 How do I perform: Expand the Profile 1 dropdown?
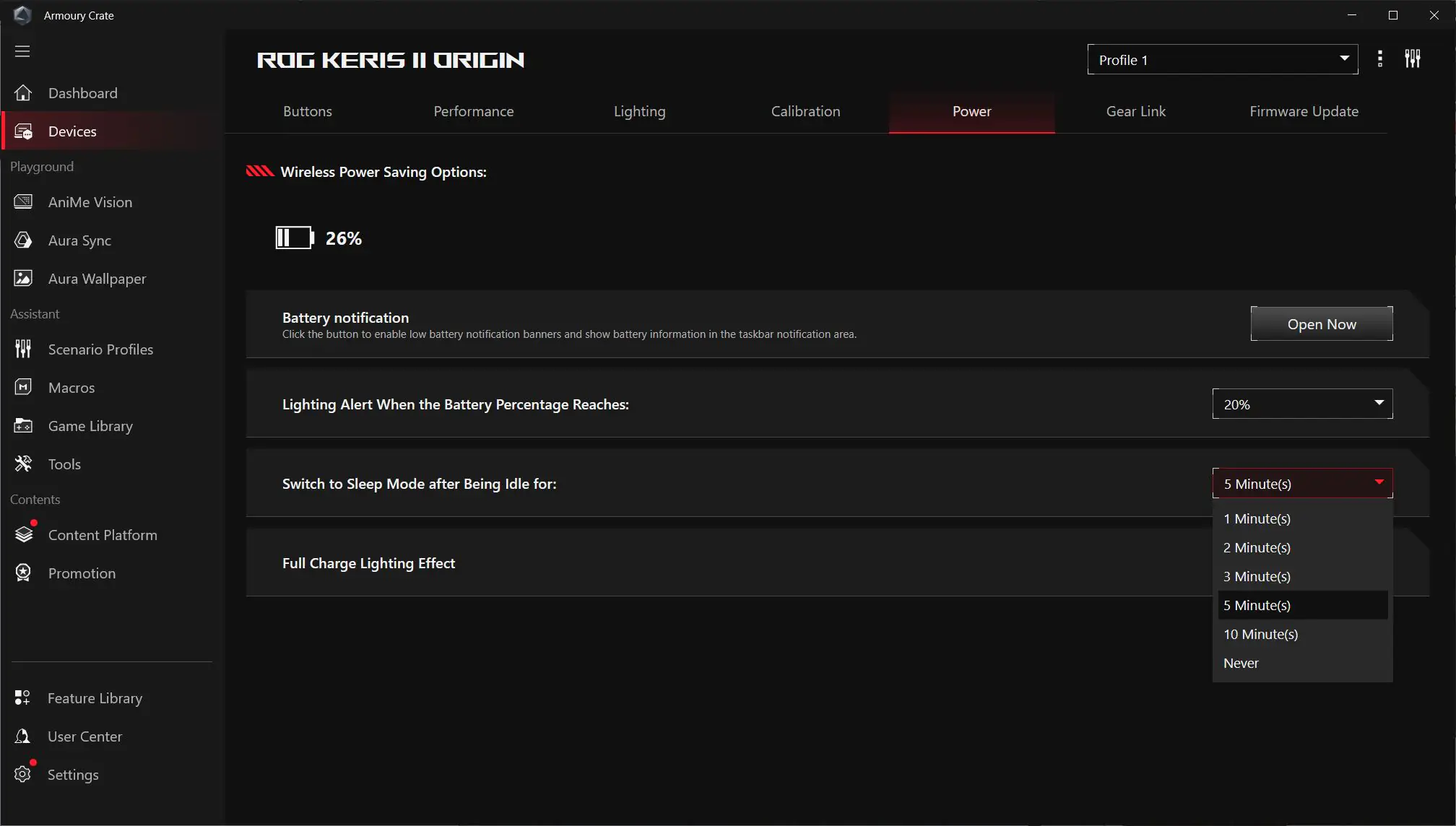click(x=1222, y=60)
